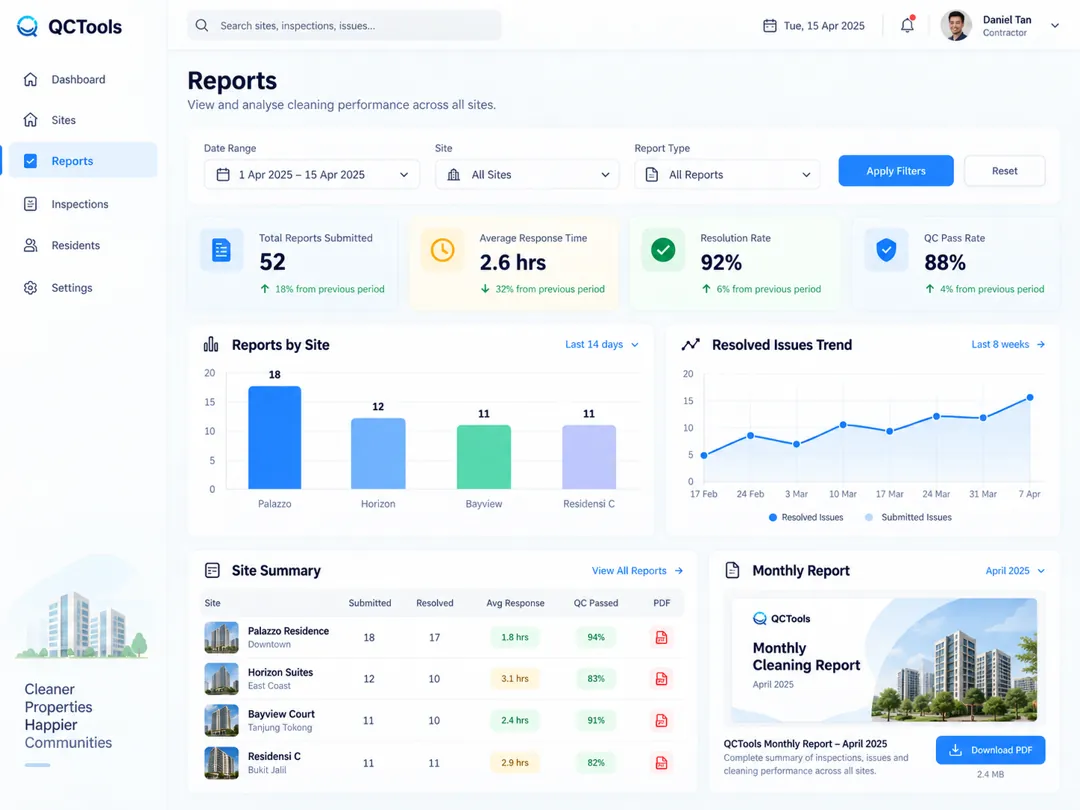Open the Last 8 weeks link
1080x810 pixels.
tap(1008, 344)
